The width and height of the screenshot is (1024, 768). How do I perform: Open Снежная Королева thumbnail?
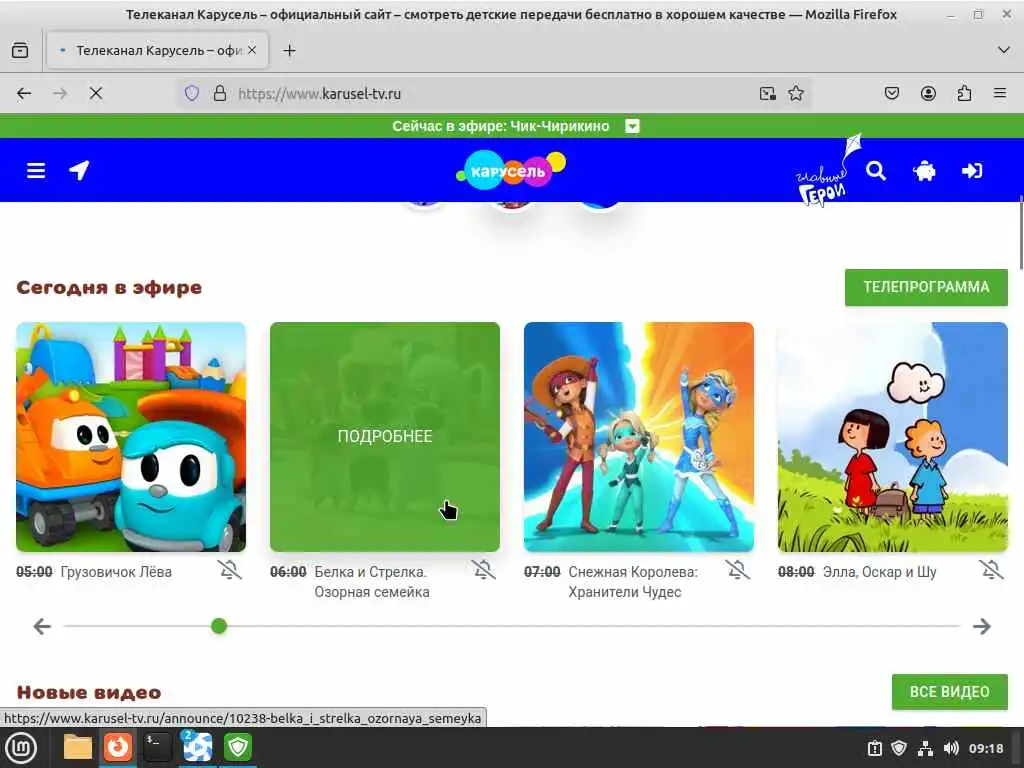coord(639,437)
